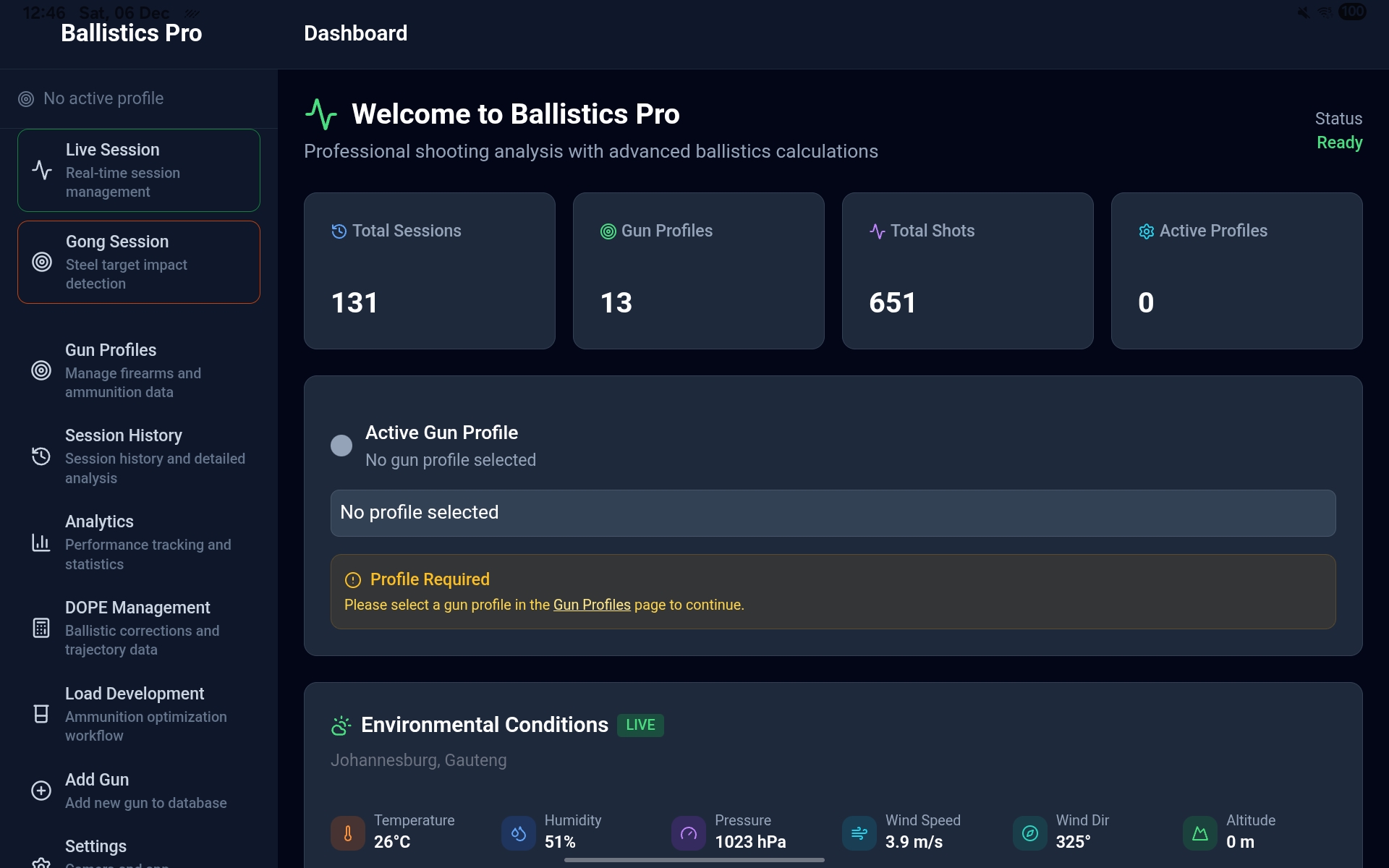Viewport: 1389px width, 868px height.
Task: Click the Active Profiles gear icon
Action: pos(1146,231)
